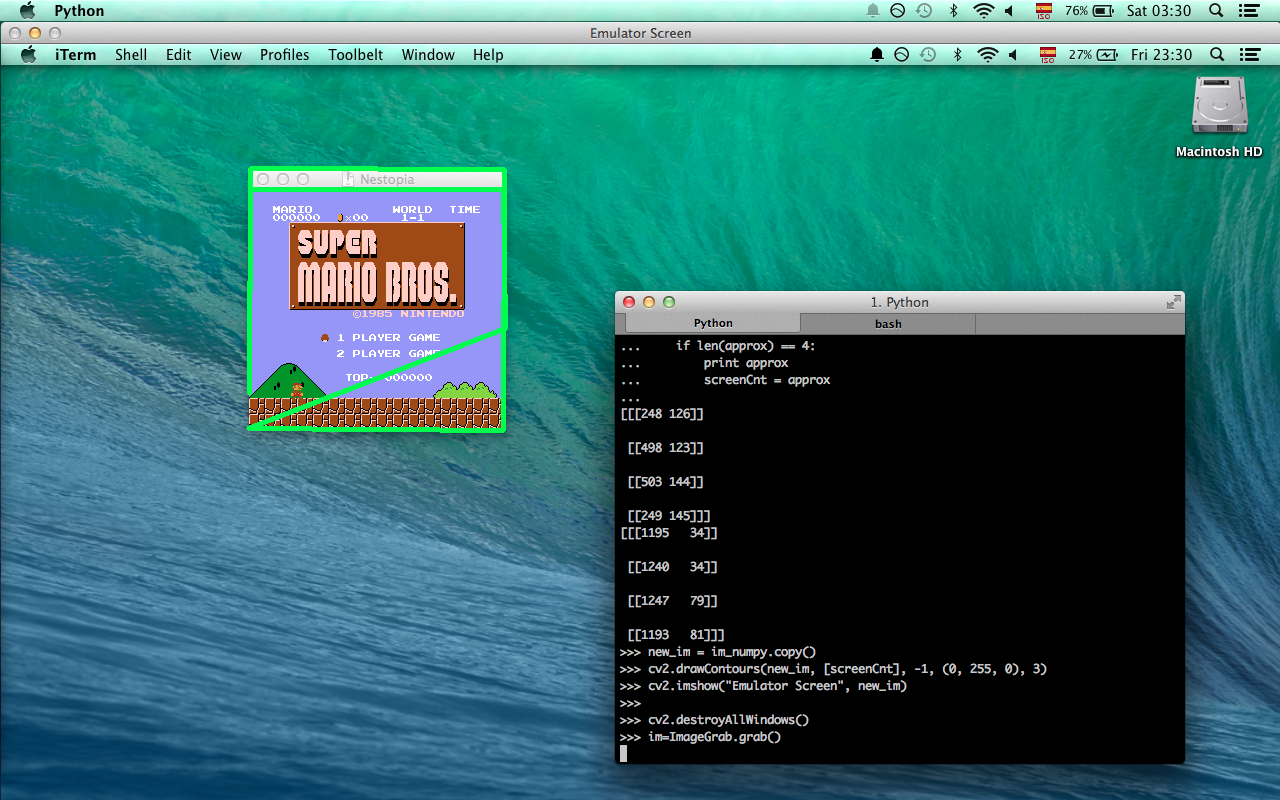Switch to the bash tab
Image resolution: width=1280 pixels, height=800 pixels.
point(888,323)
